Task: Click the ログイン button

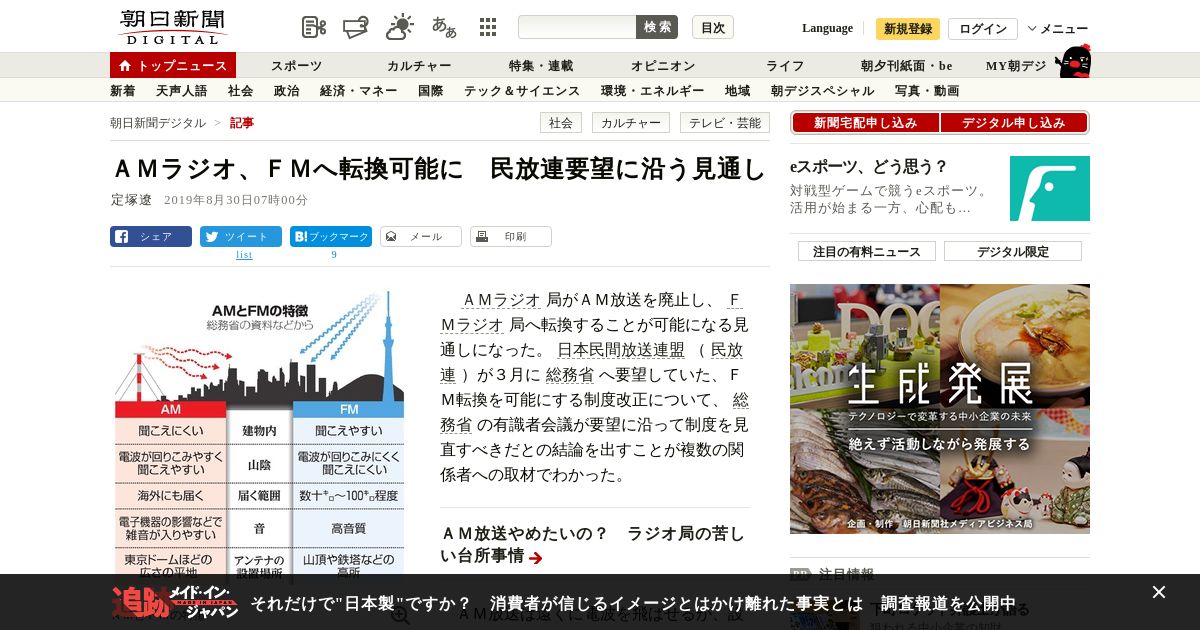Action: point(983,29)
